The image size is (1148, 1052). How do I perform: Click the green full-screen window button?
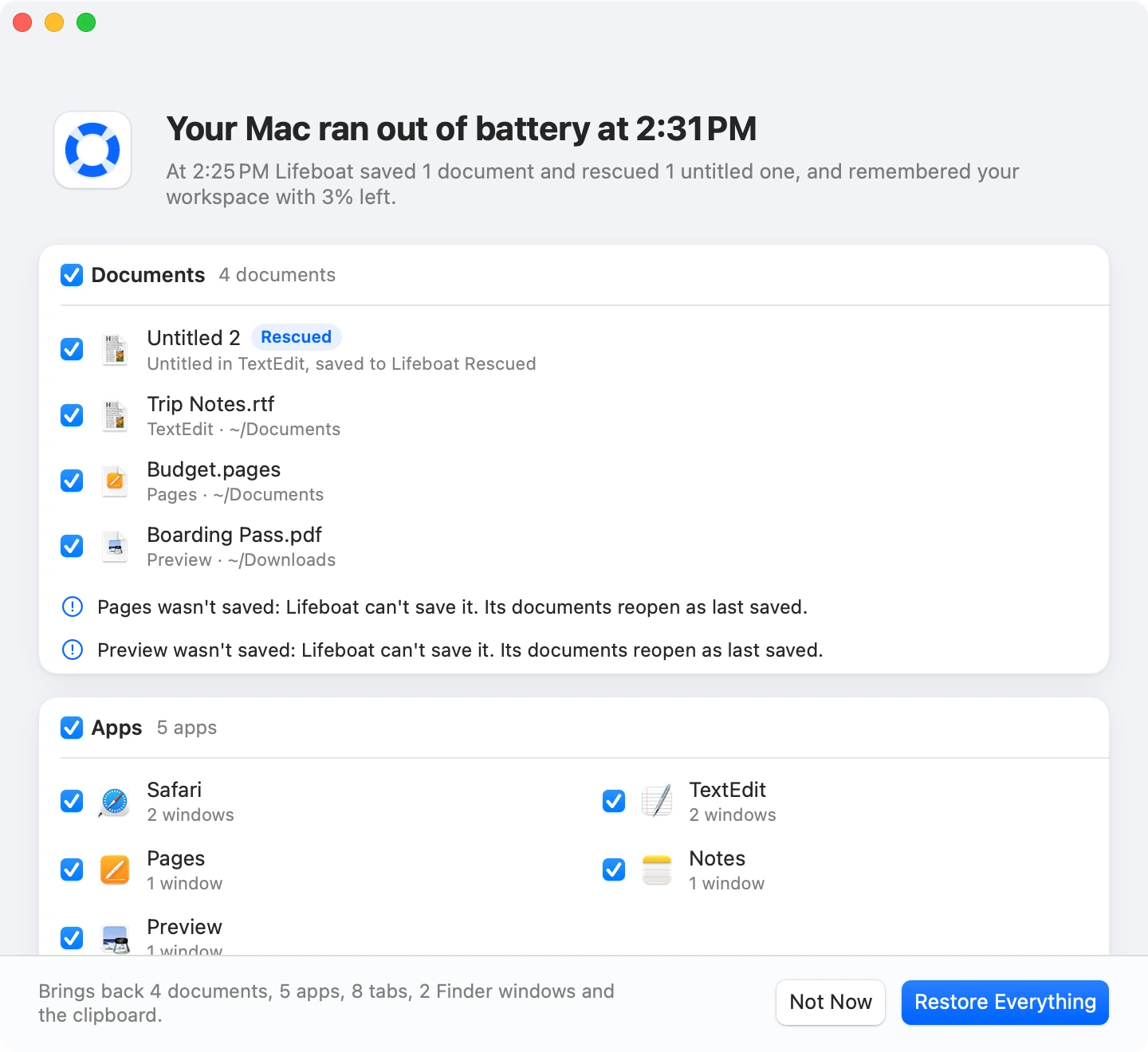tap(86, 22)
